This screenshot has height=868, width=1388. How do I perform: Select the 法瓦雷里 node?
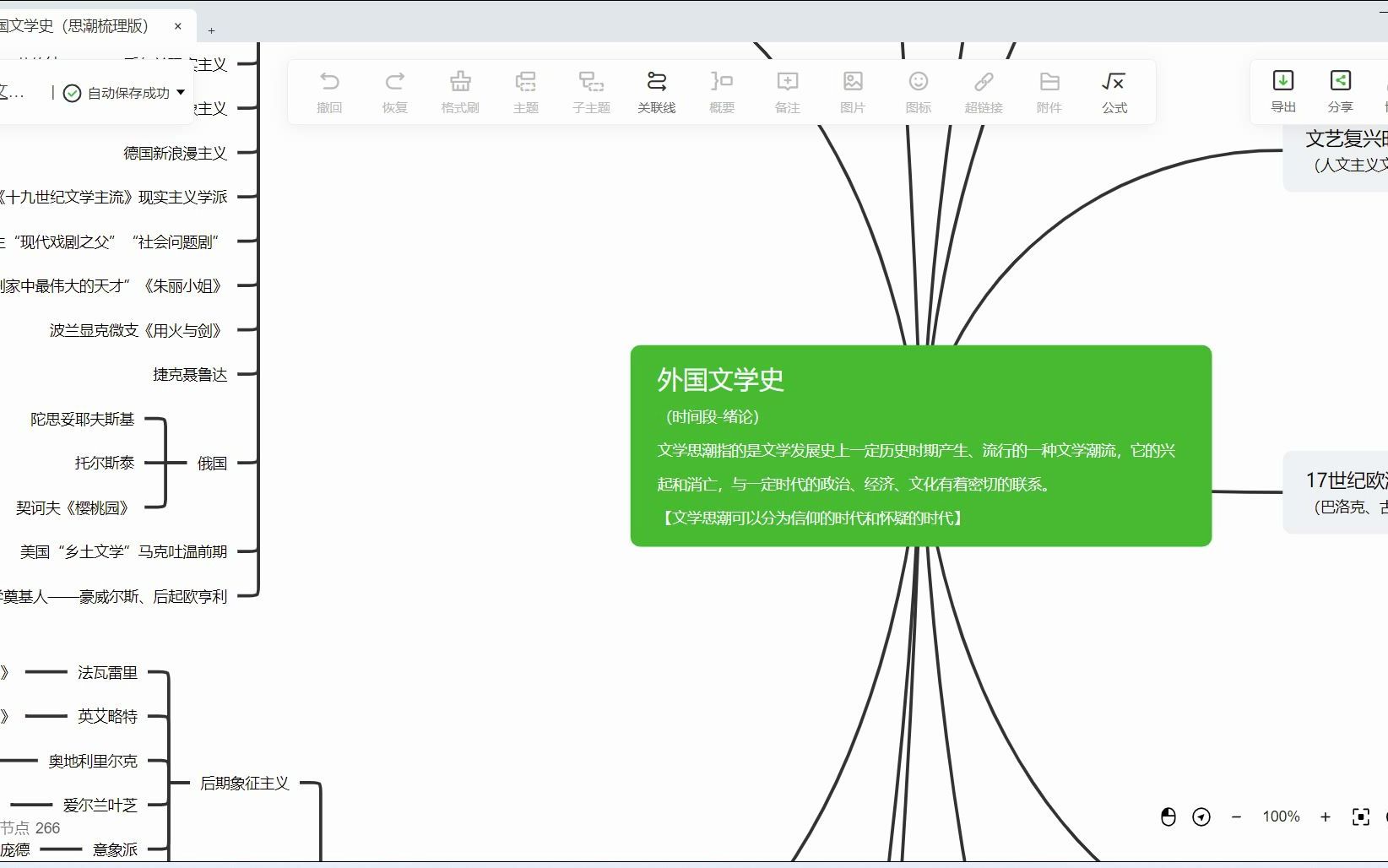pyautogui.click(x=107, y=672)
